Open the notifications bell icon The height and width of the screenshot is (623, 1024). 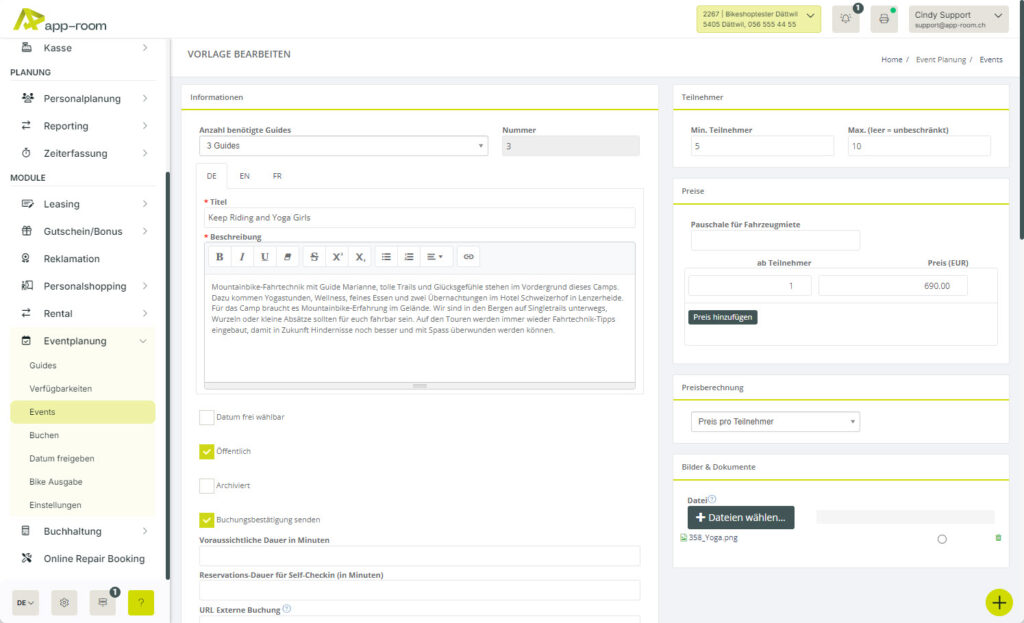tap(845, 20)
